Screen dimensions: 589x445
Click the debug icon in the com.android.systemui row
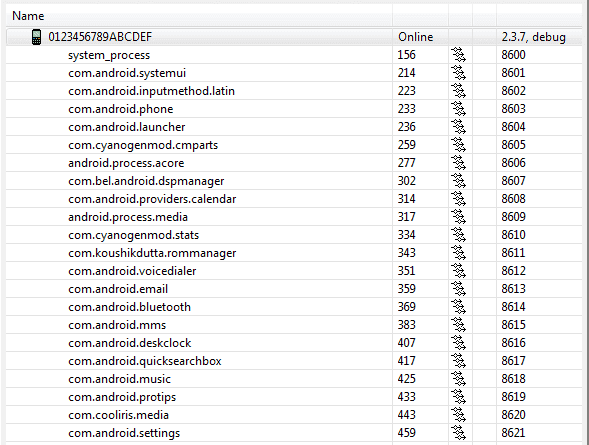pyautogui.click(x=459, y=73)
